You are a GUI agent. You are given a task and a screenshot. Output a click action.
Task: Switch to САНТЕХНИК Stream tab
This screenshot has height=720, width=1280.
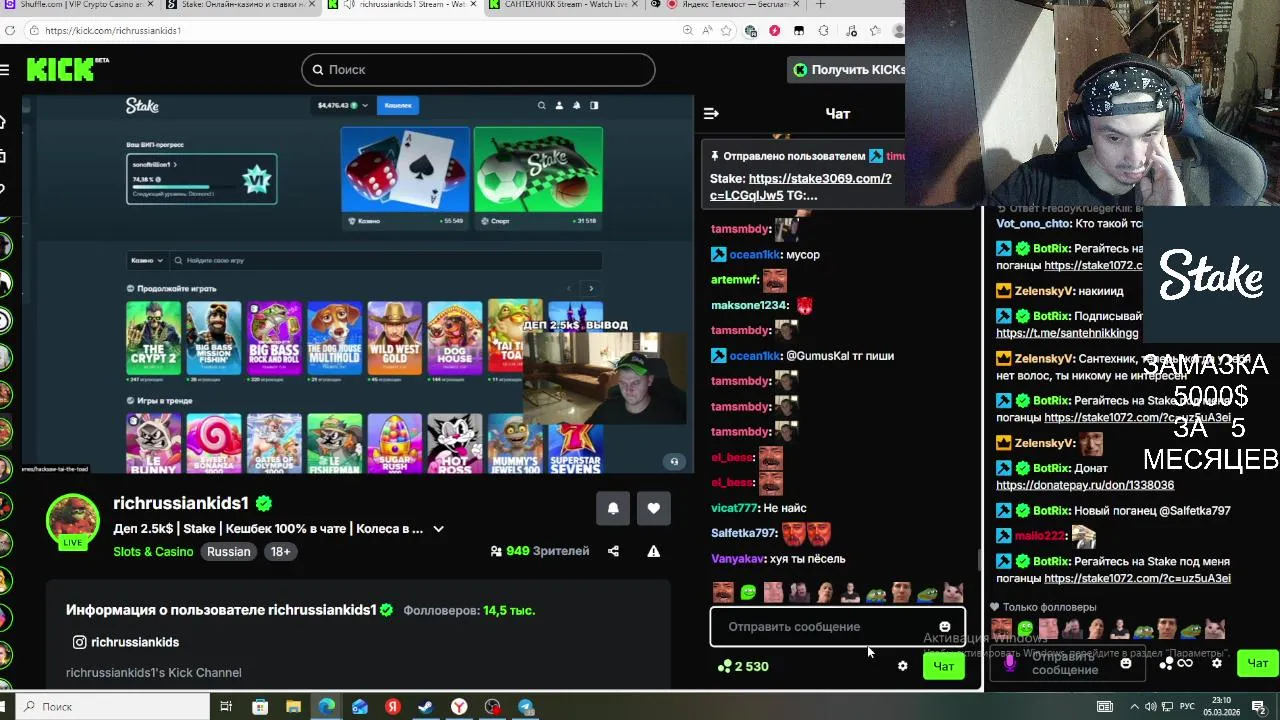(x=564, y=5)
